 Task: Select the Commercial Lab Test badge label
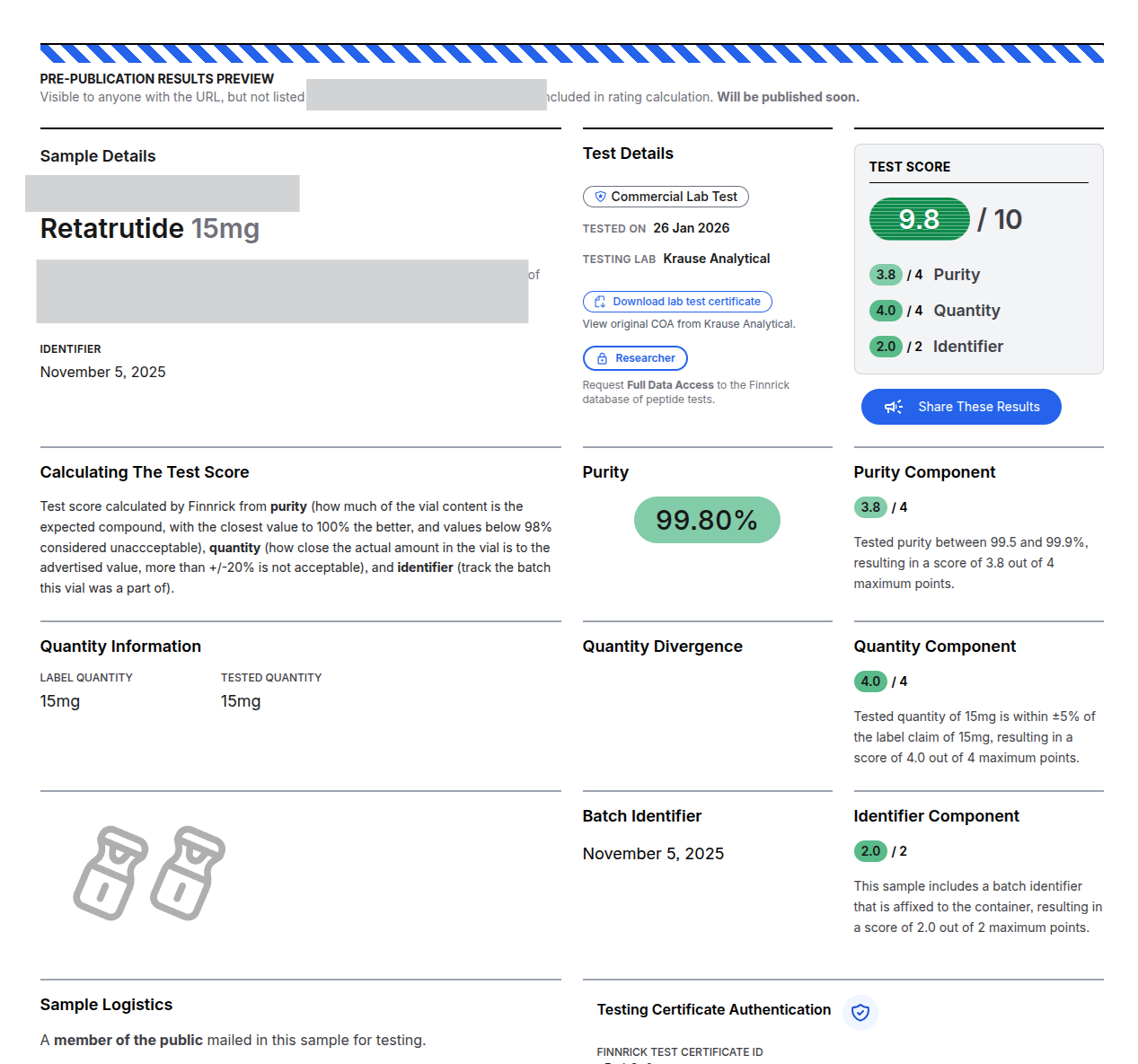674,197
